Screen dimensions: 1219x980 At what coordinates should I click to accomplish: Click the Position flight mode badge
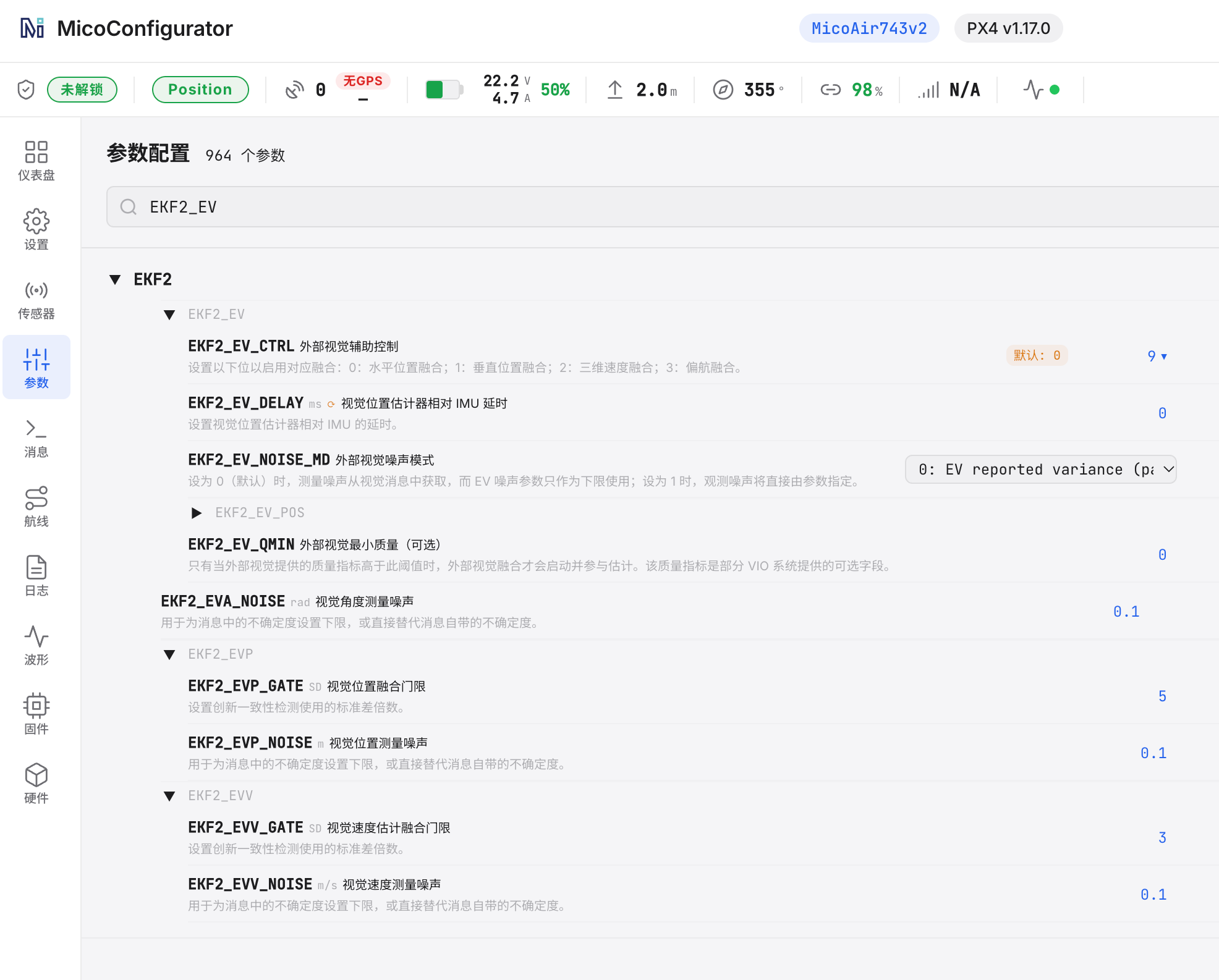pos(200,90)
